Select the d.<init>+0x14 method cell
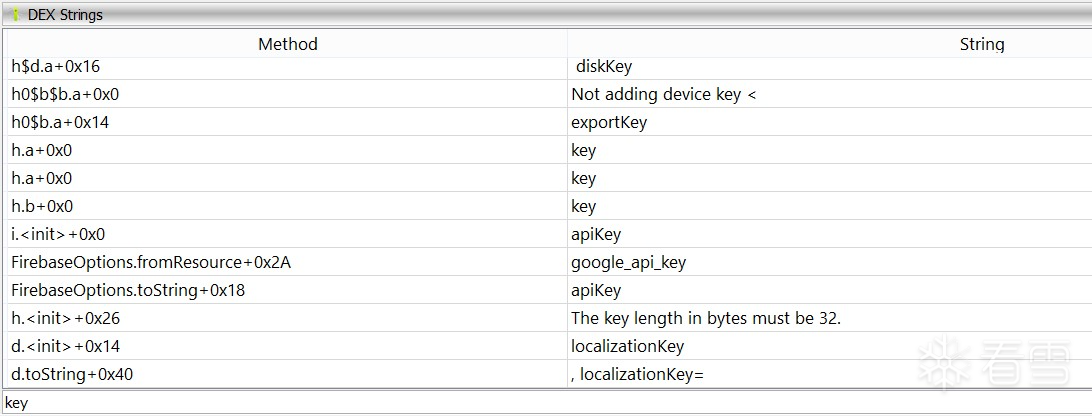Image resolution: width=1092 pixels, height=416 pixels. click(66, 346)
